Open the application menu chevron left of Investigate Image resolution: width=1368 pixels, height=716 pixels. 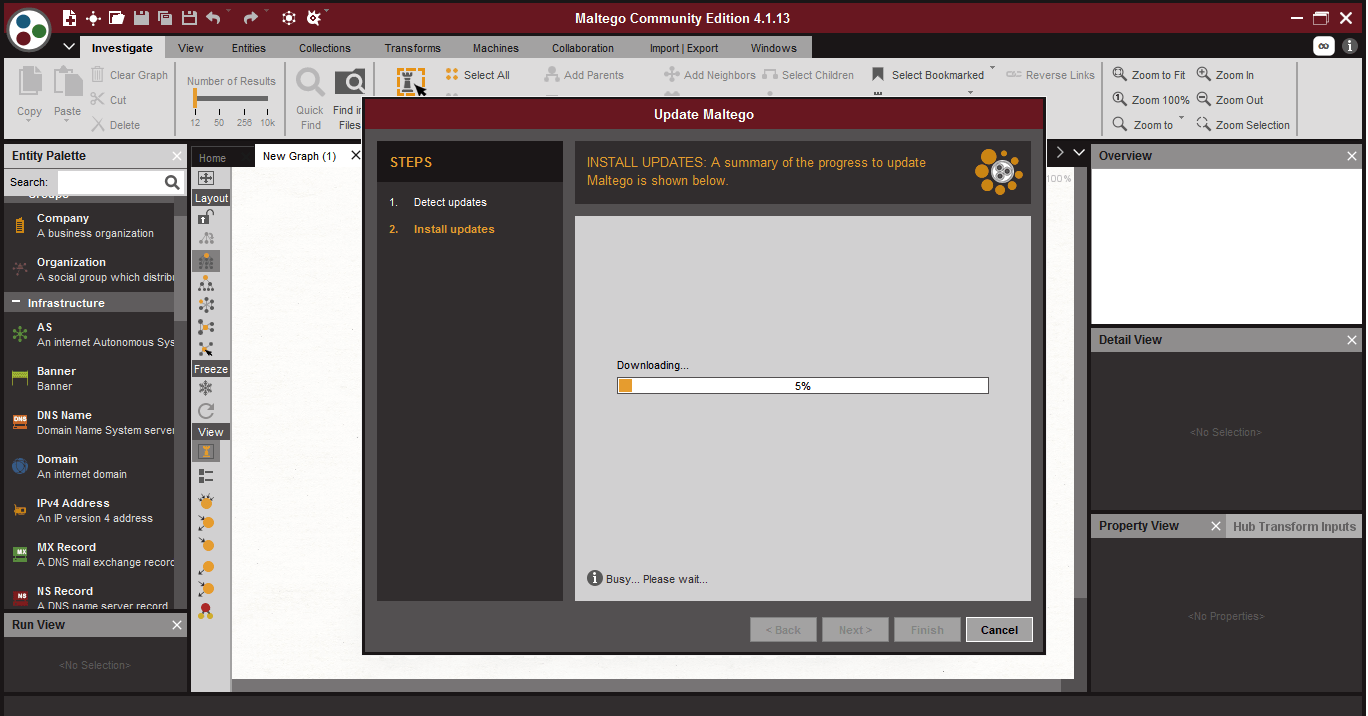click(69, 47)
